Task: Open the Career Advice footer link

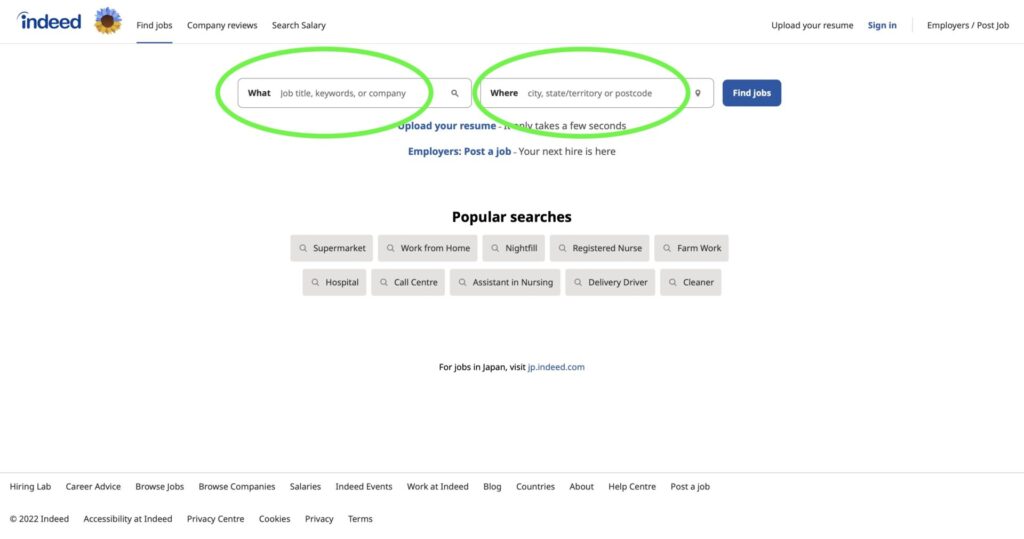Action: click(93, 487)
